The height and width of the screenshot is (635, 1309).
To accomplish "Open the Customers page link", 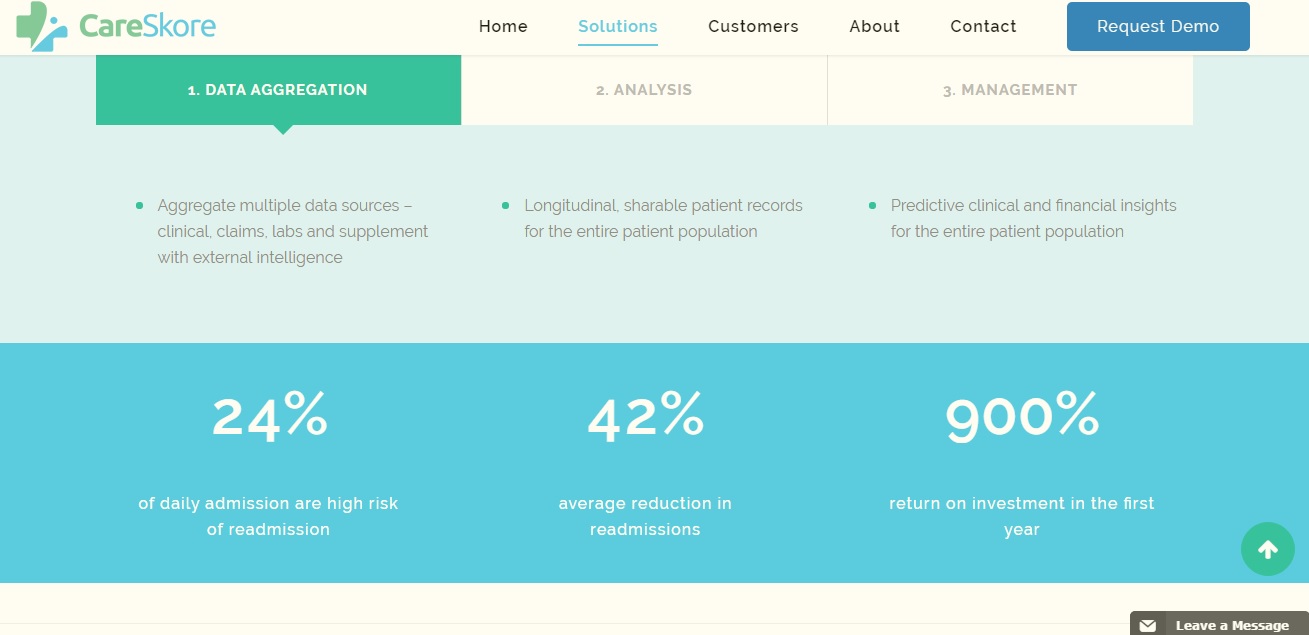I will pyautogui.click(x=753, y=27).
